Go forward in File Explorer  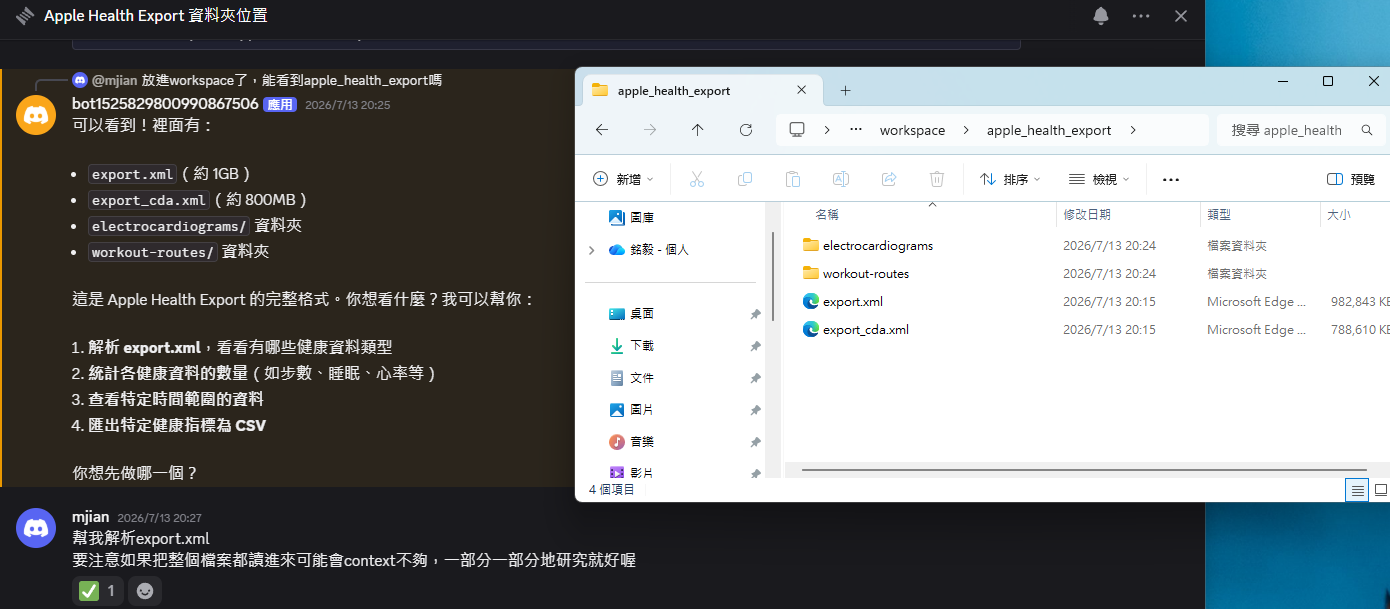pyautogui.click(x=650, y=130)
